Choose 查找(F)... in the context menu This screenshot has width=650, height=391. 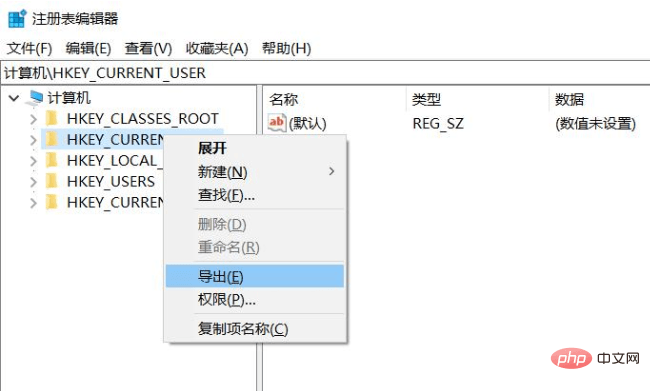pyautogui.click(x=255, y=194)
